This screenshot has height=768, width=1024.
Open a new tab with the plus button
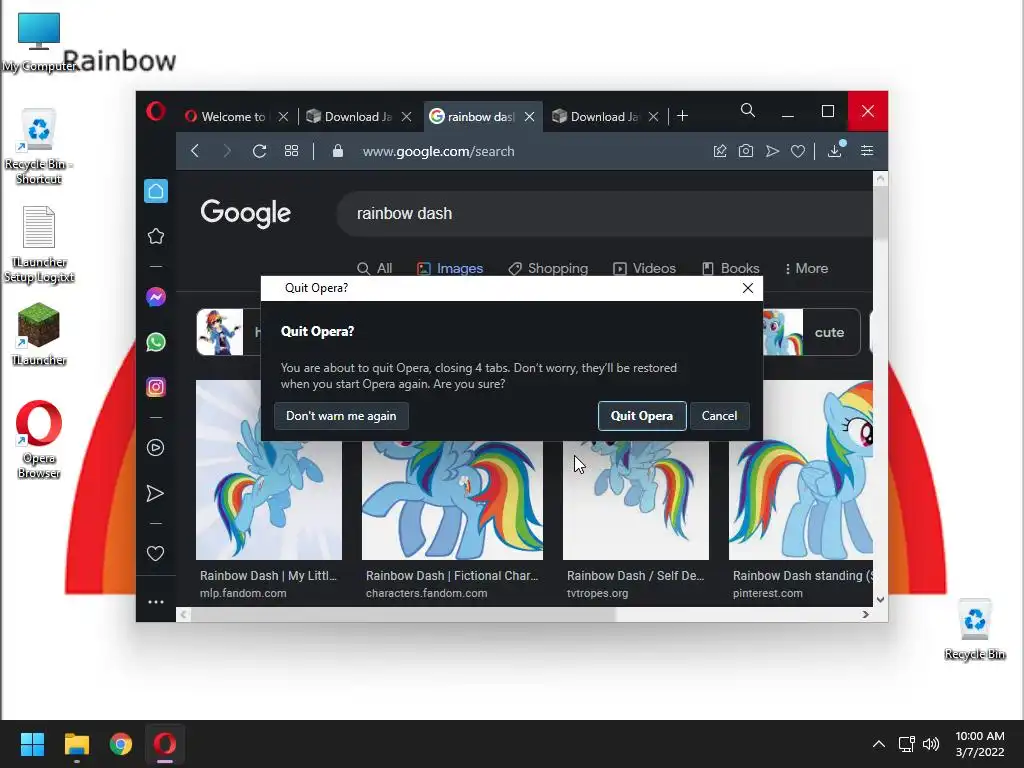pyautogui.click(x=682, y=116)
